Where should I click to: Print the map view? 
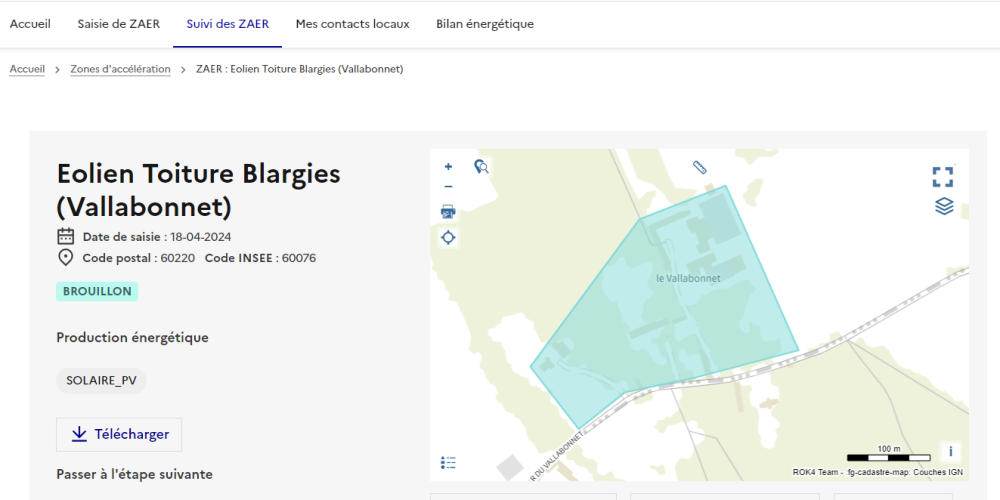(448, 212)
